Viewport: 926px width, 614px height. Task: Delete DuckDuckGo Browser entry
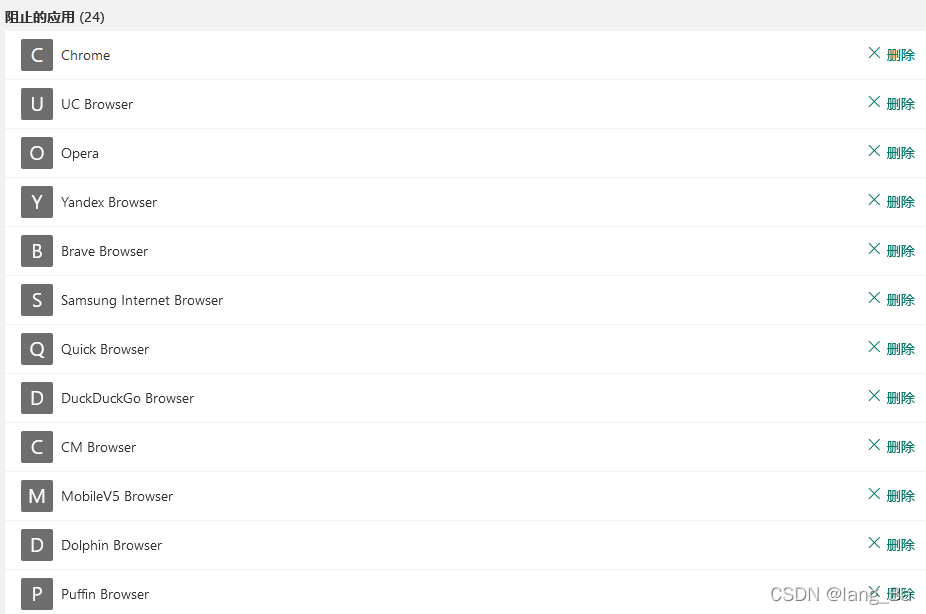[891, 397]
